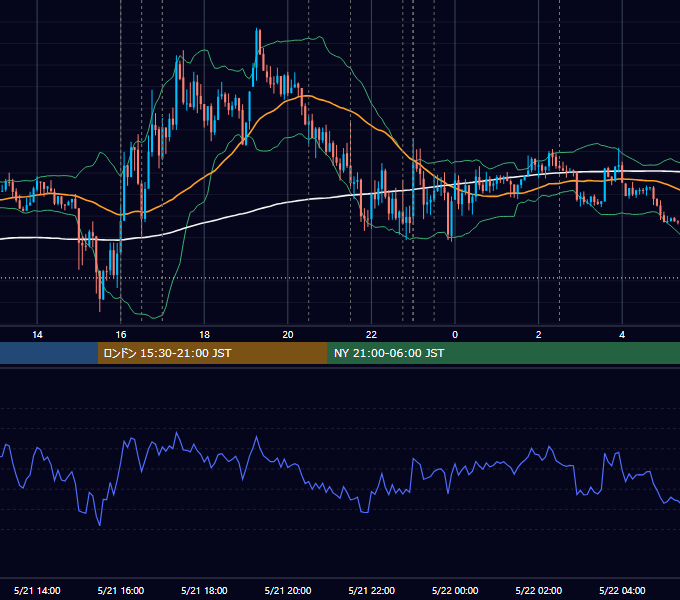Click the date label 5/21 14:00
The width and height of the screenshot is (680, 600).
point(37,590)
